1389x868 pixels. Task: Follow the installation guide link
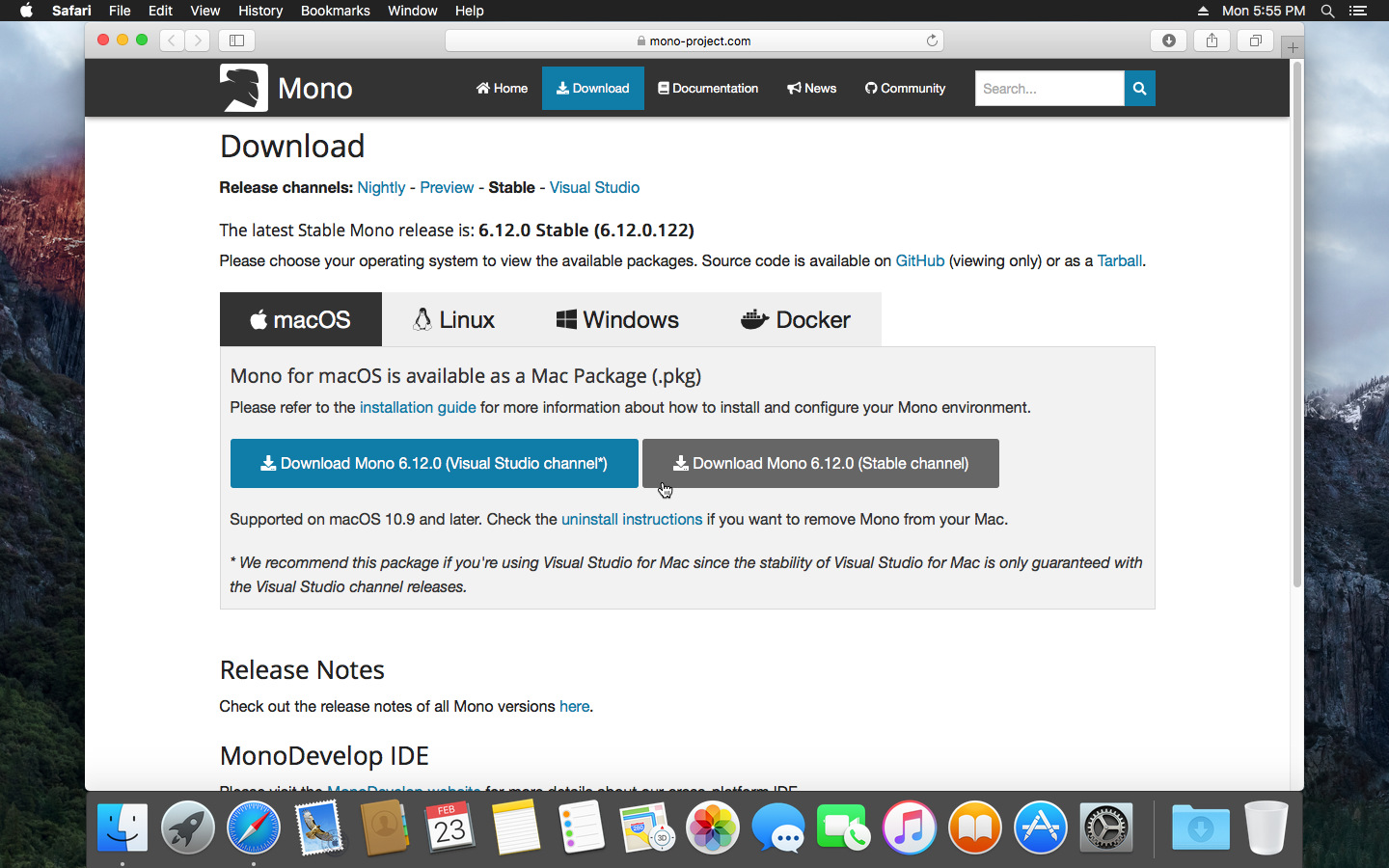pos(418,407)
